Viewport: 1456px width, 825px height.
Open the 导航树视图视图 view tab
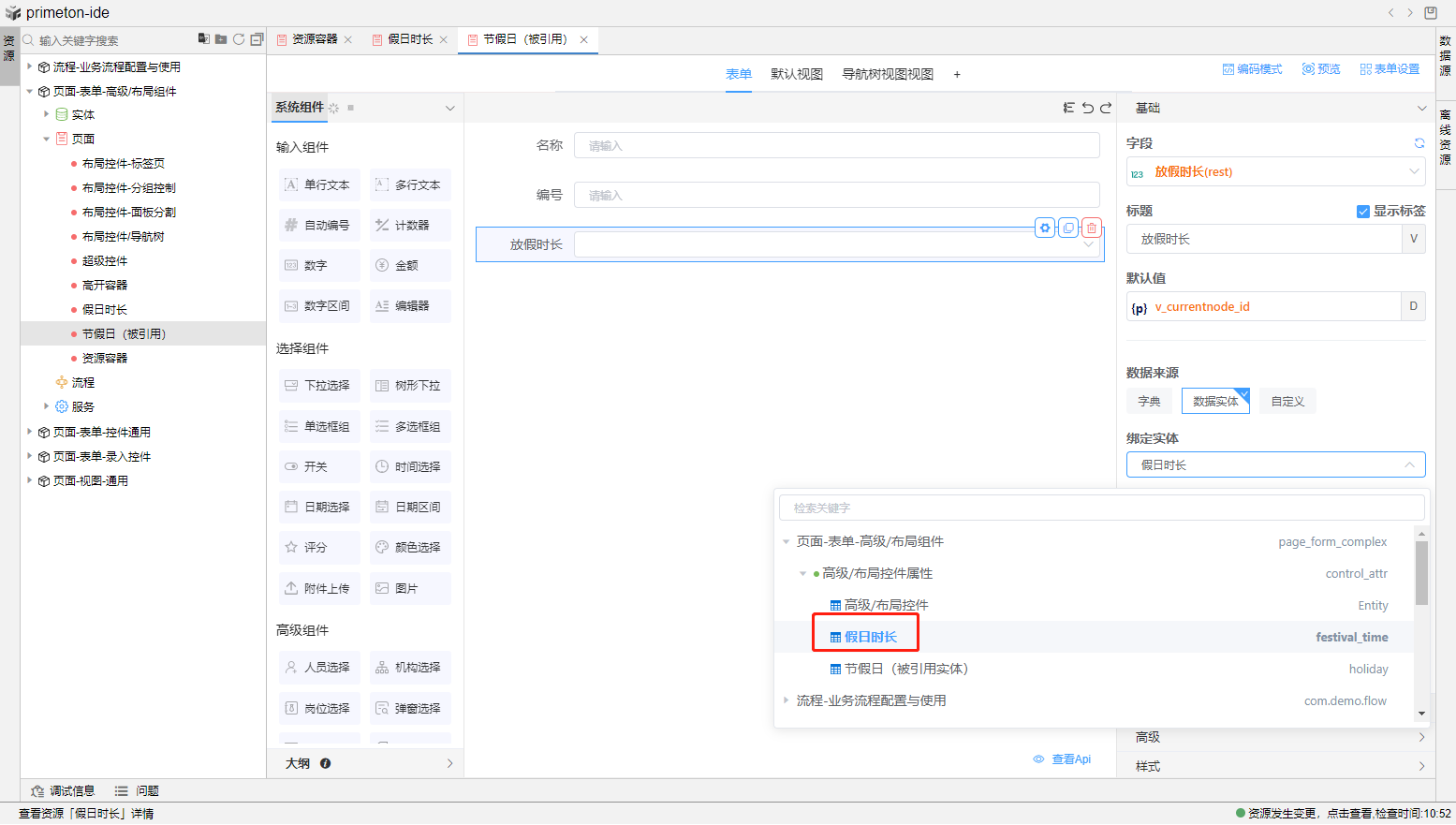coord(887,74)
